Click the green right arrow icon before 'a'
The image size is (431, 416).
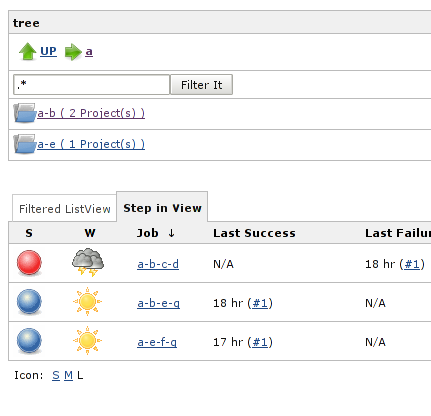pyautogui.click(x=73, y=52)
